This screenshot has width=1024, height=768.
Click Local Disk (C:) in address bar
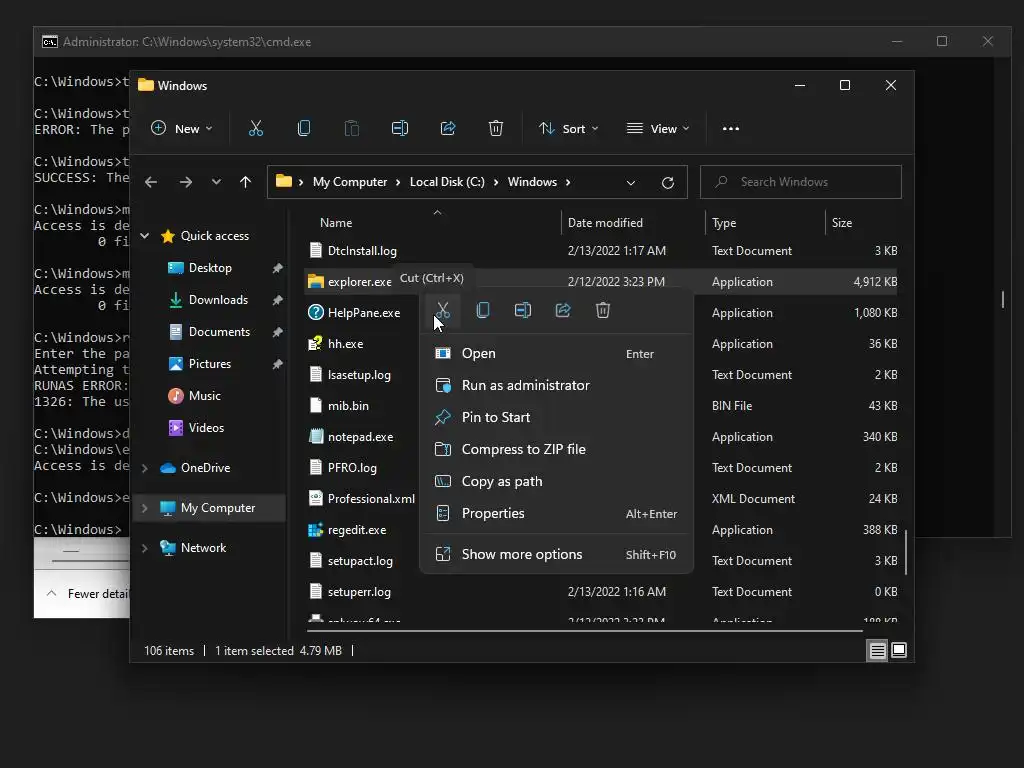click(x=447, y=182)
